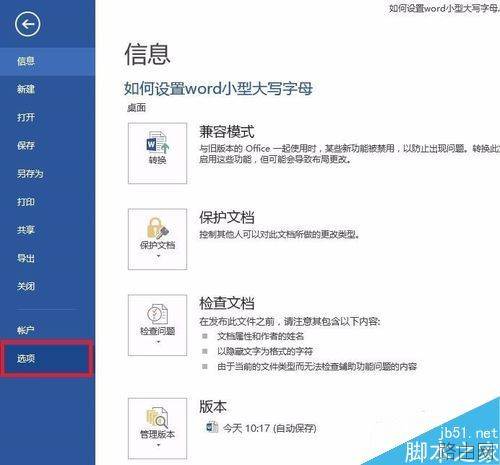Open 另存为 menu entry
The image size is (500, 465).
47,174
